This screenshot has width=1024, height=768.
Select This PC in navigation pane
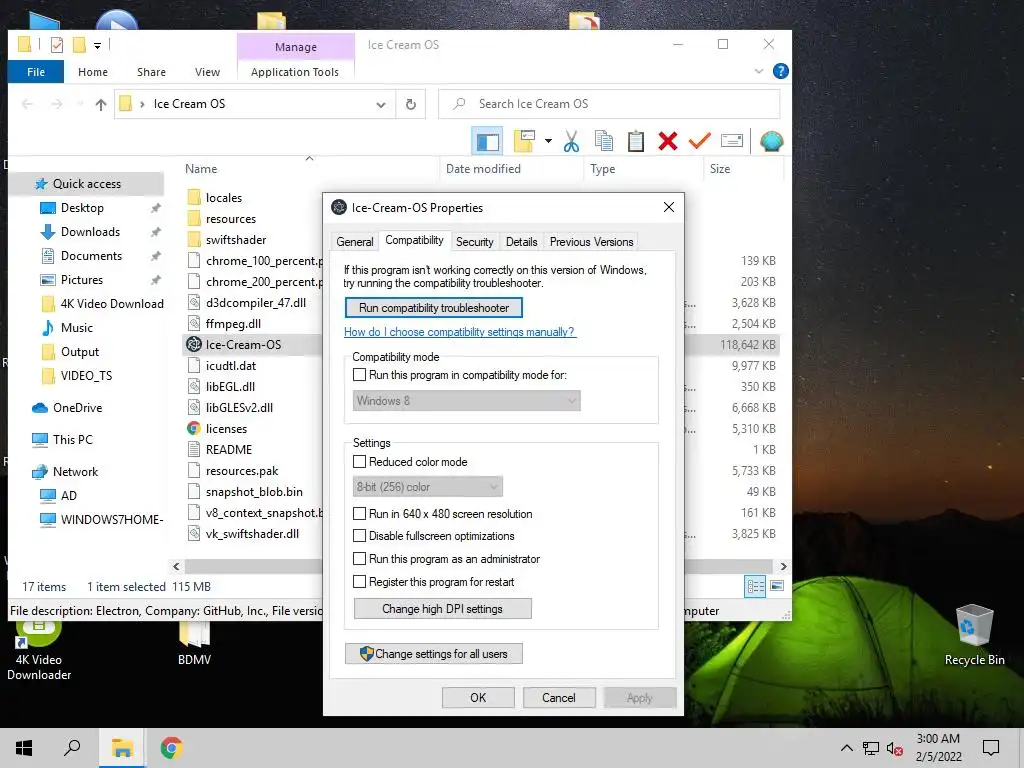[x=73, y=440]
